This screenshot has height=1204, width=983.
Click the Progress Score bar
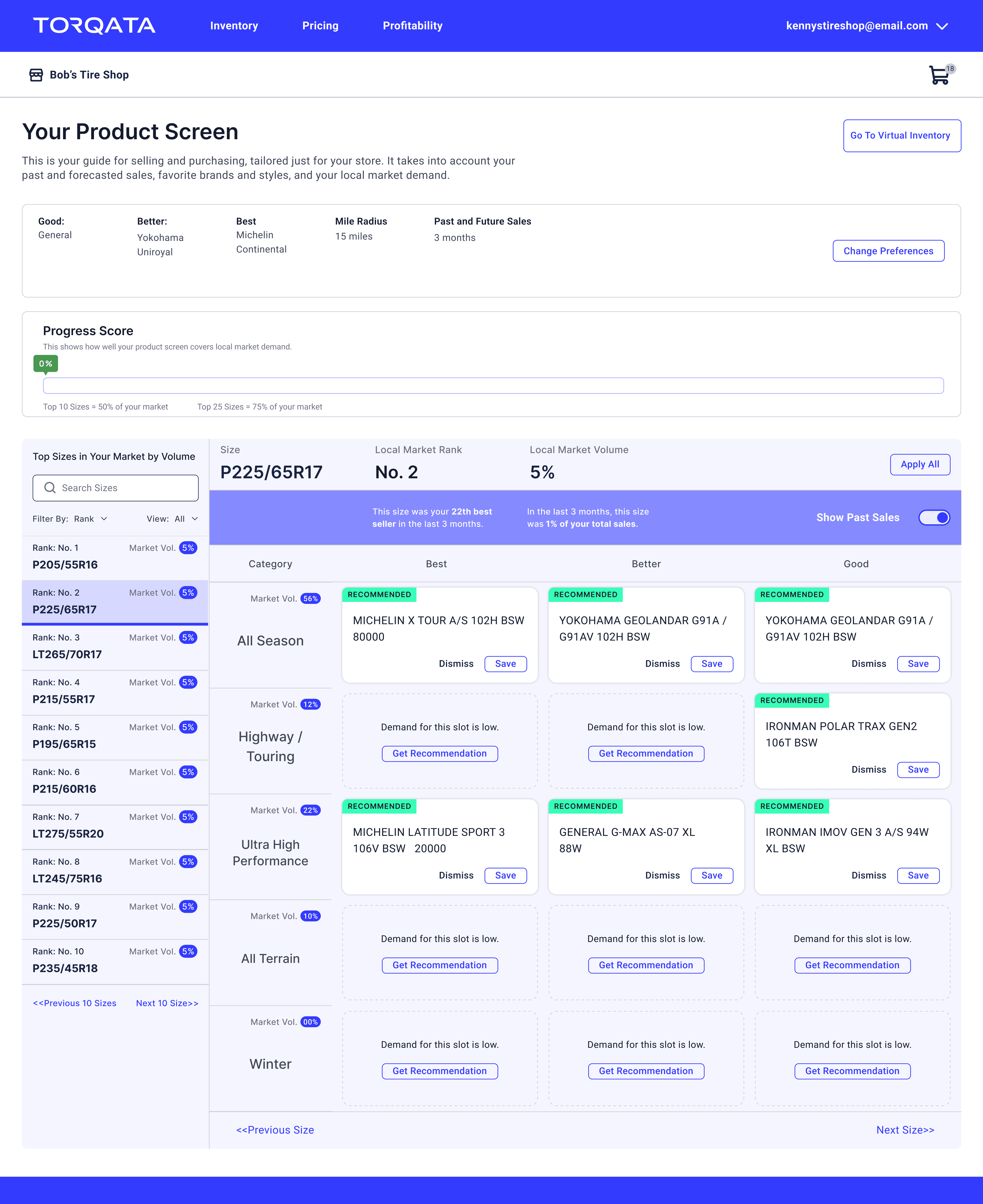493,385
